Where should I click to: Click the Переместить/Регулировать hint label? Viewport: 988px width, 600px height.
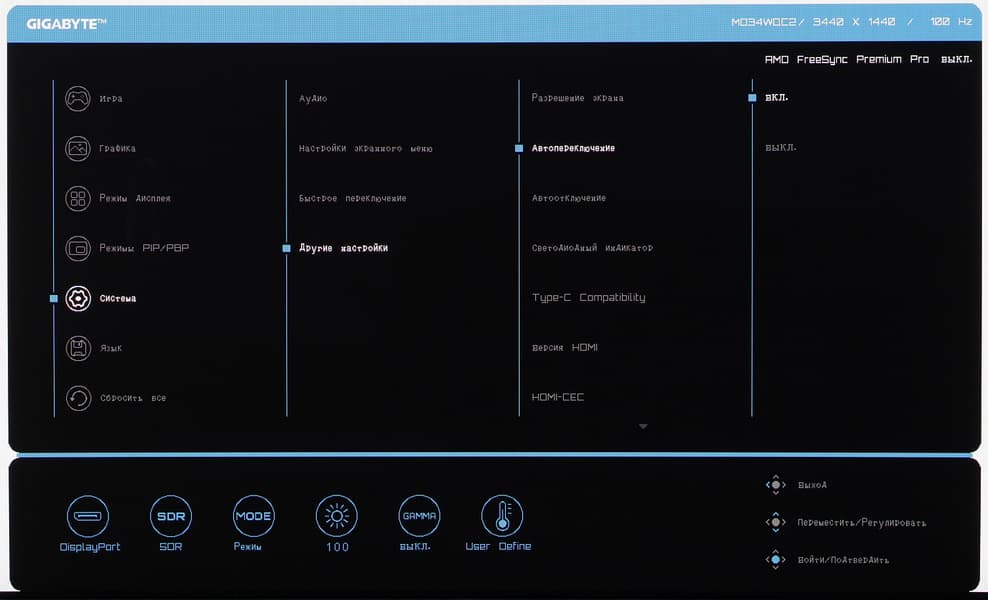click(x=862, y=523)
